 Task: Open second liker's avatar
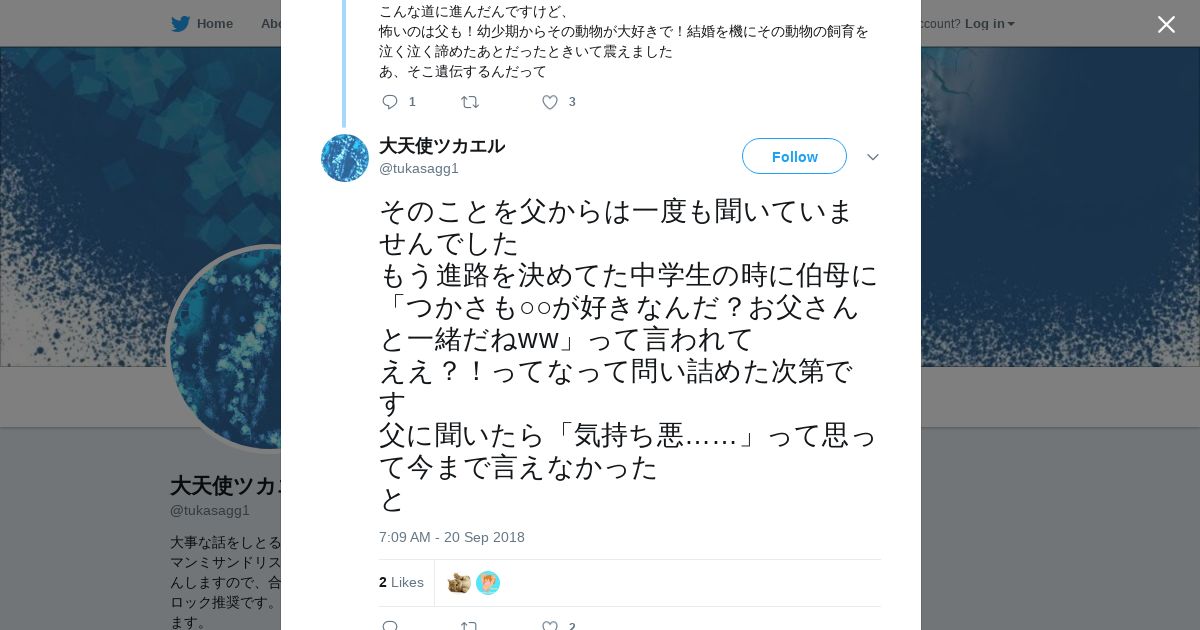pos(488,583)
